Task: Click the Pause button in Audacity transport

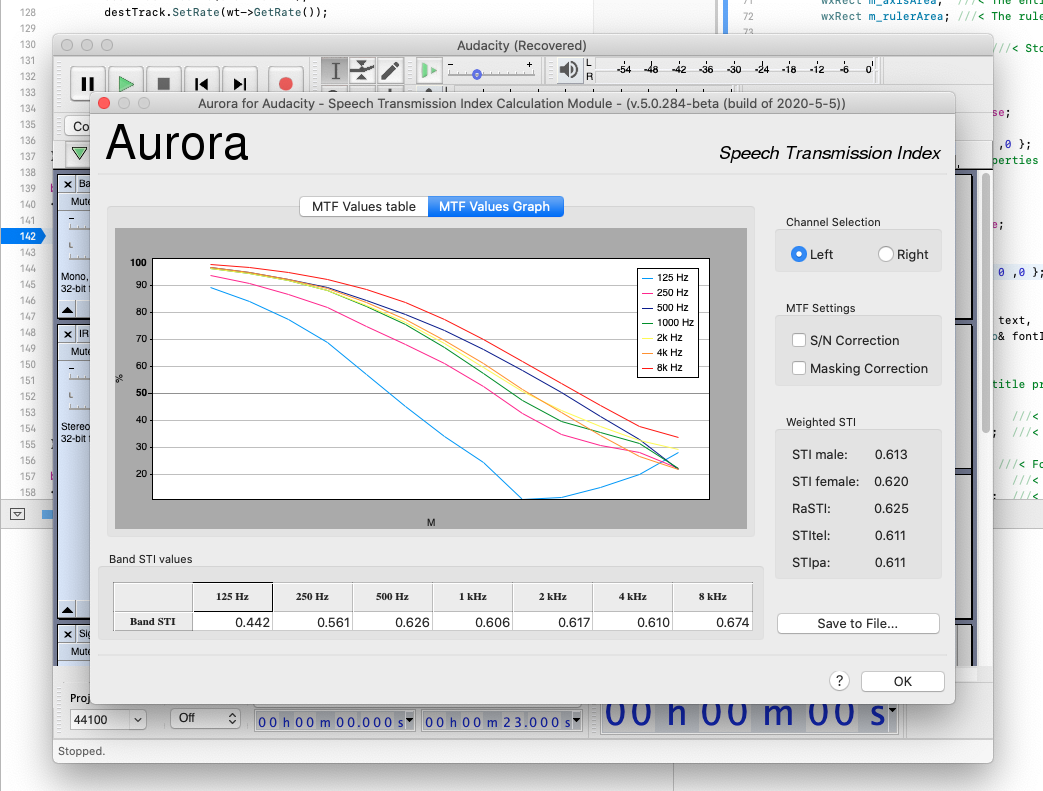Action: [87, 83]
